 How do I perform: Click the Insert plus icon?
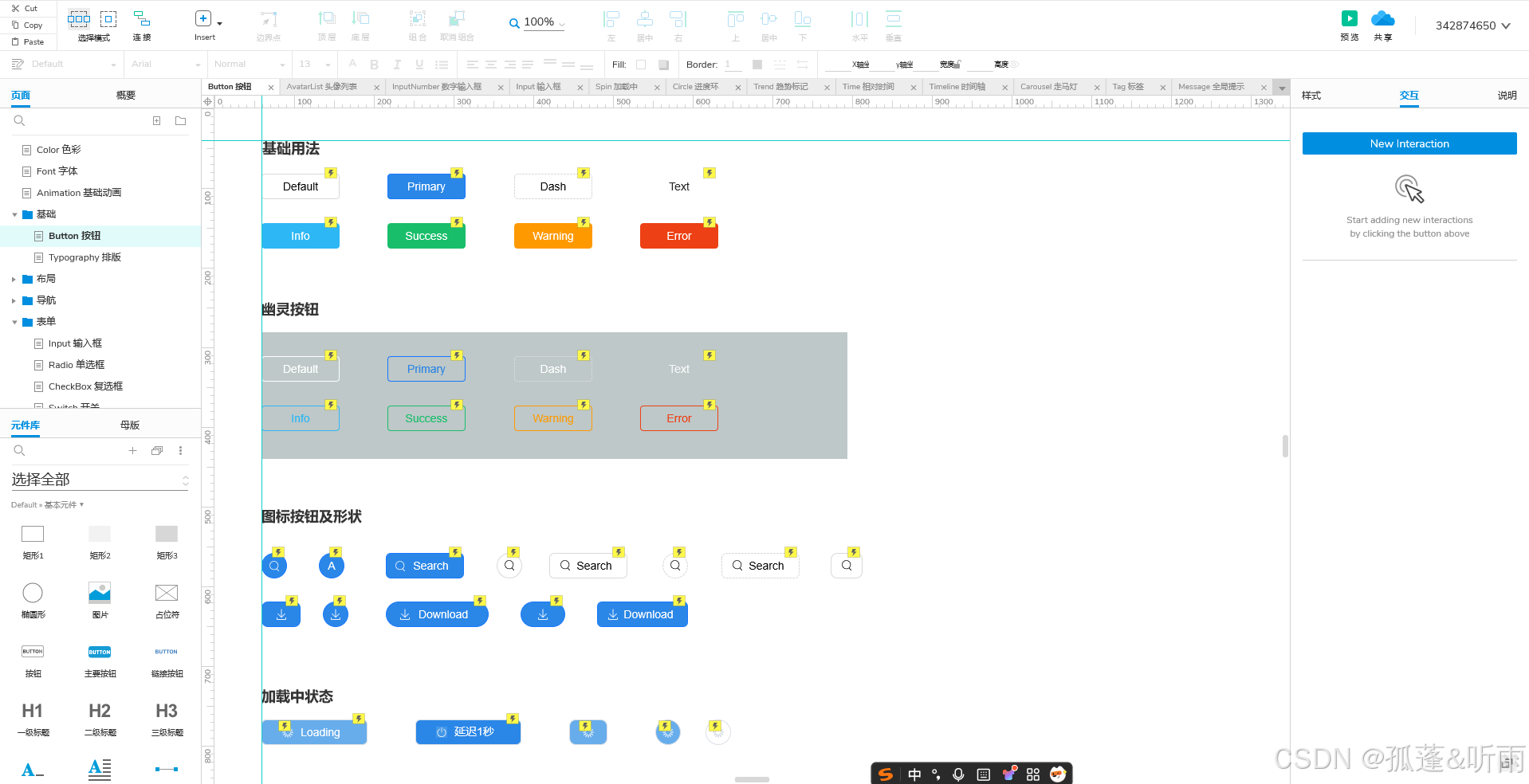point(202,18)
